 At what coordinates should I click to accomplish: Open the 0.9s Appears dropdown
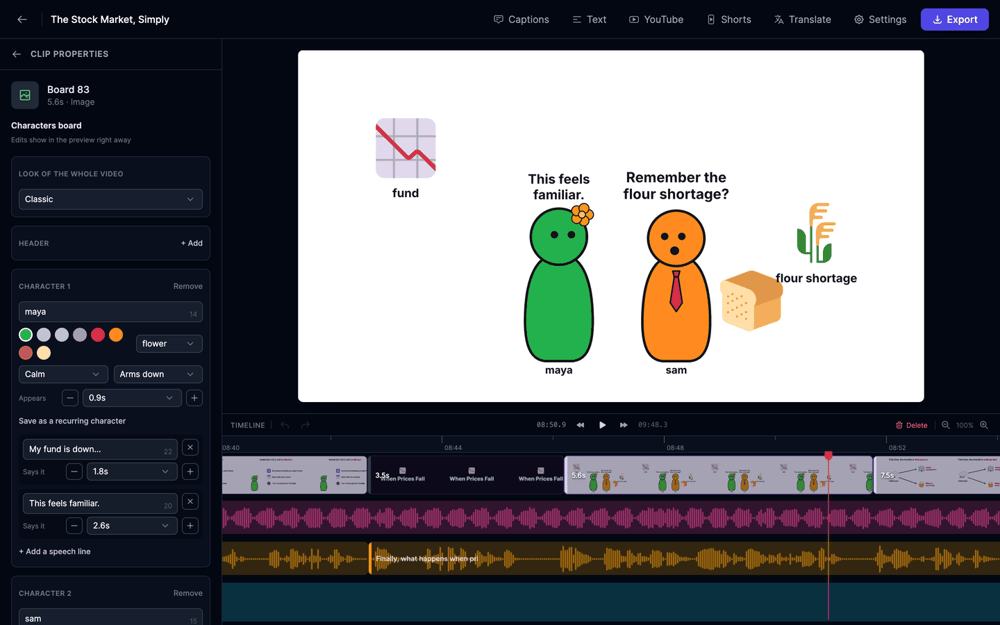click(x=131, y=398)
